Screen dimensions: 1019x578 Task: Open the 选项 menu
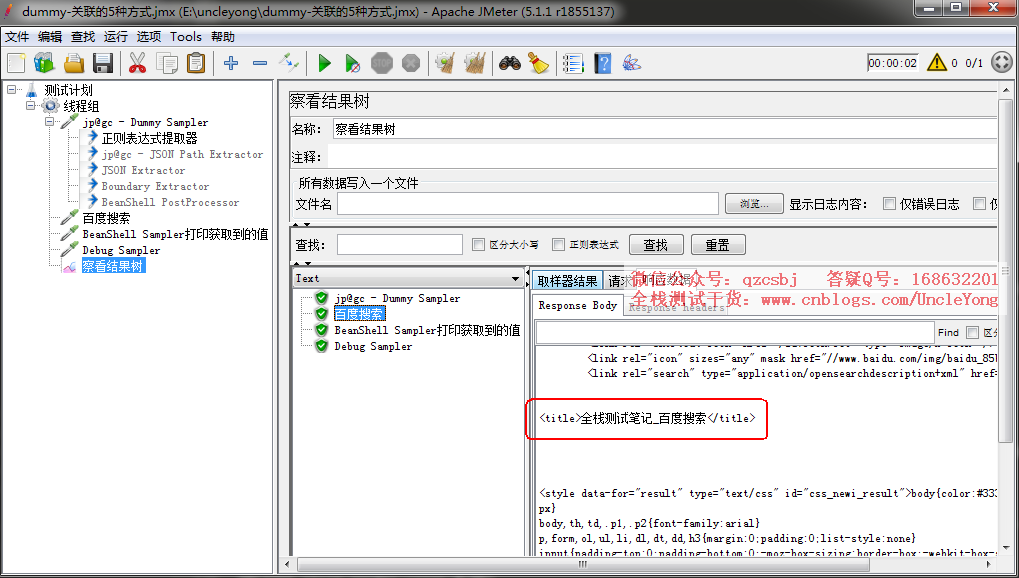pyautogui.click(x=149, y=37)
